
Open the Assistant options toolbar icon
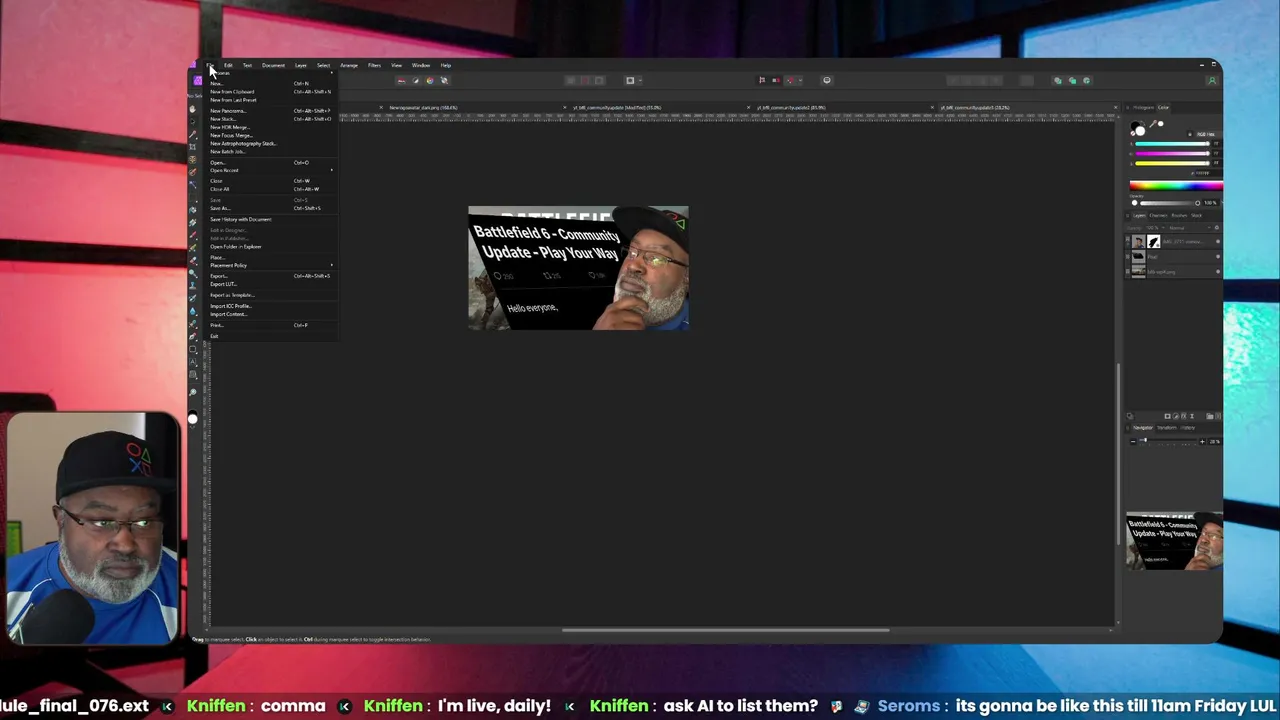[x=827, y=80]
